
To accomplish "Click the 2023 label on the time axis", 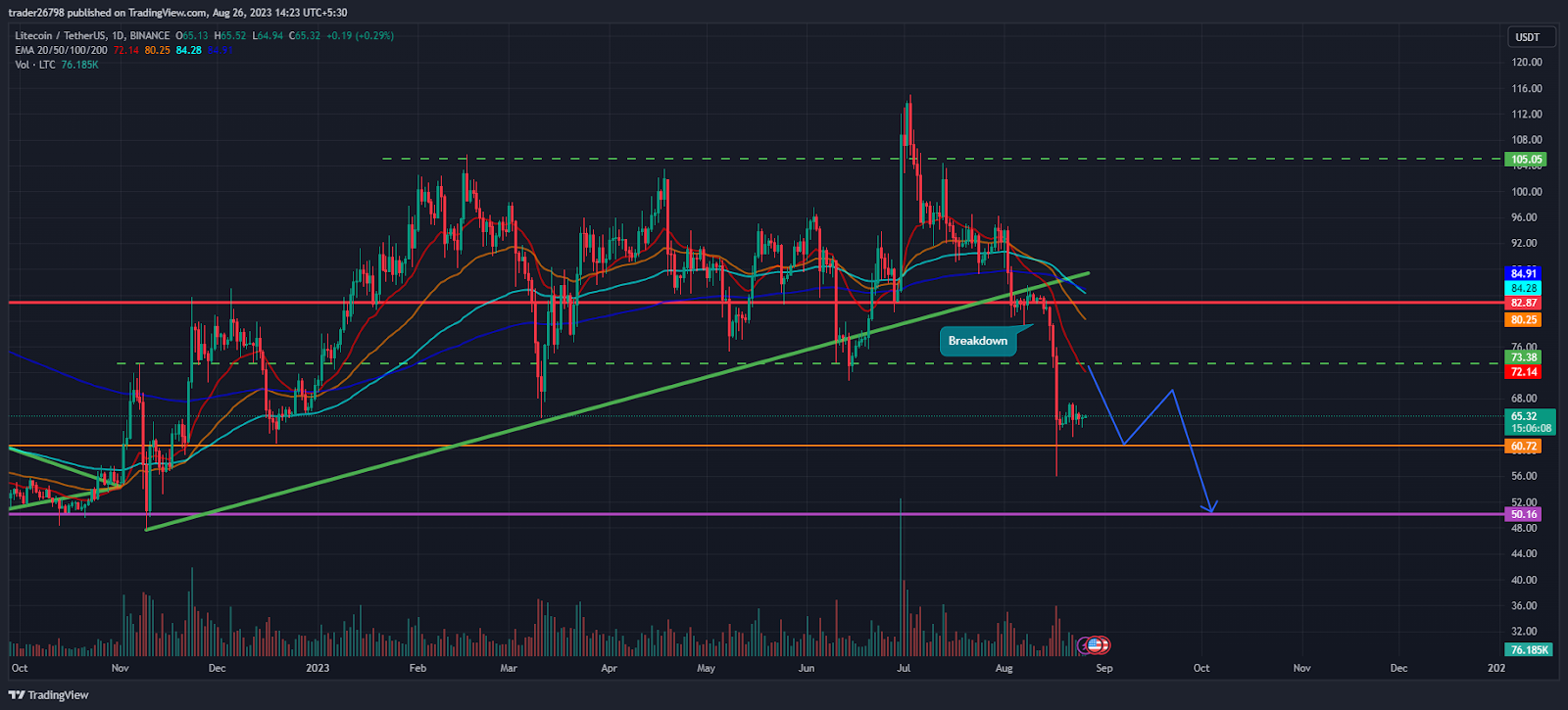I will coord(318,669).
